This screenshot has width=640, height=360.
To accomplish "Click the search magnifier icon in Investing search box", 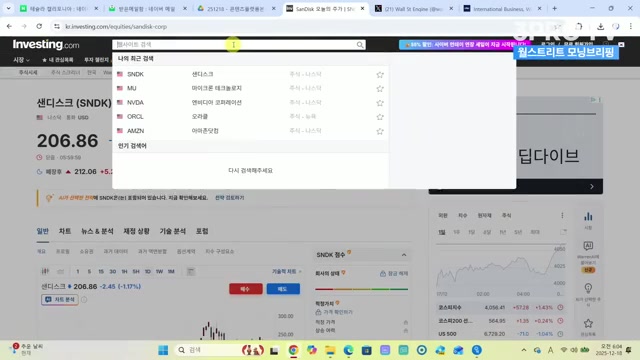I will pyautogui.click(x=360, y=44).
